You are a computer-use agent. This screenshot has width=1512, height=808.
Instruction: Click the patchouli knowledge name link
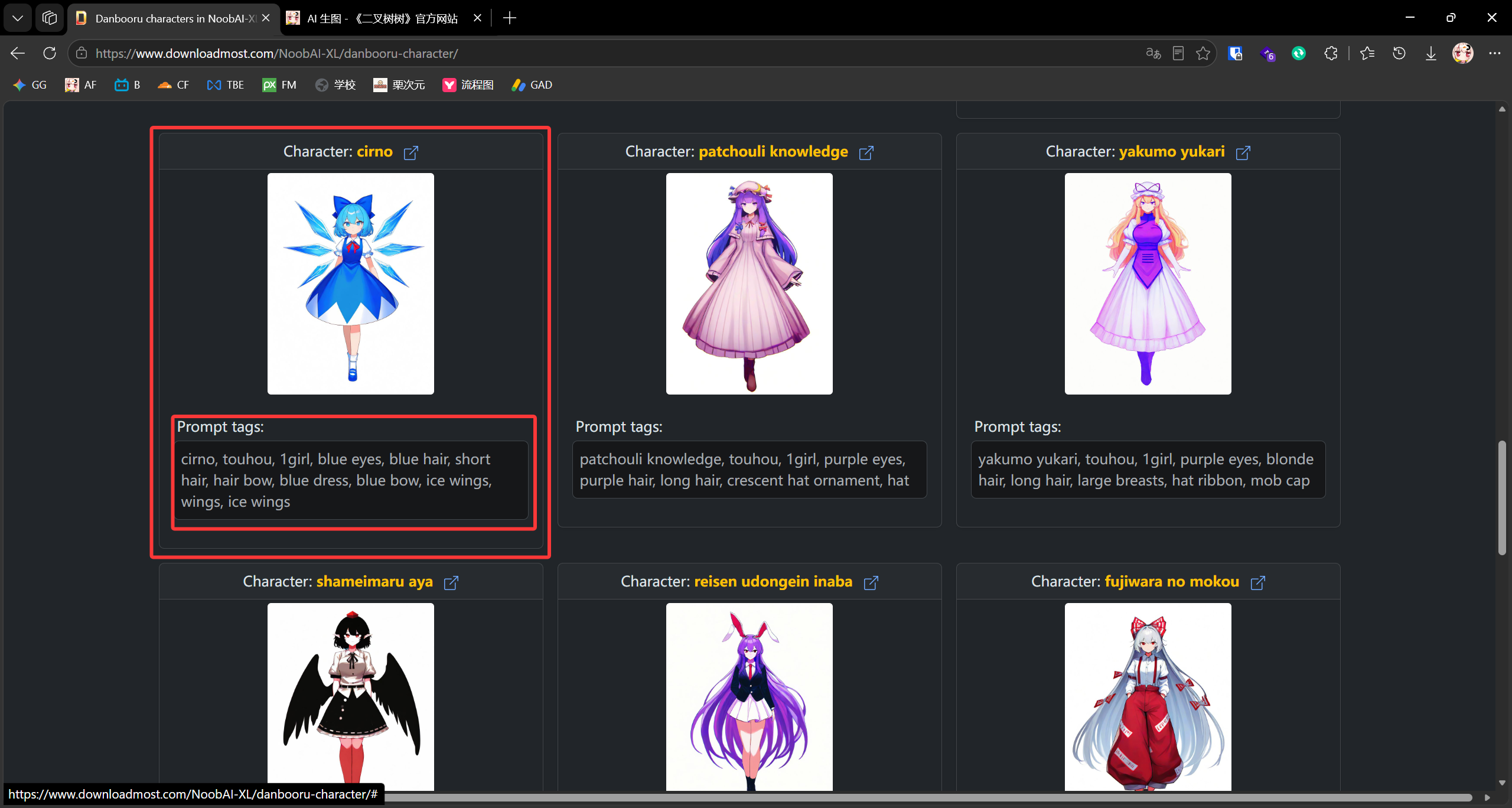click(x=773, y=152)
